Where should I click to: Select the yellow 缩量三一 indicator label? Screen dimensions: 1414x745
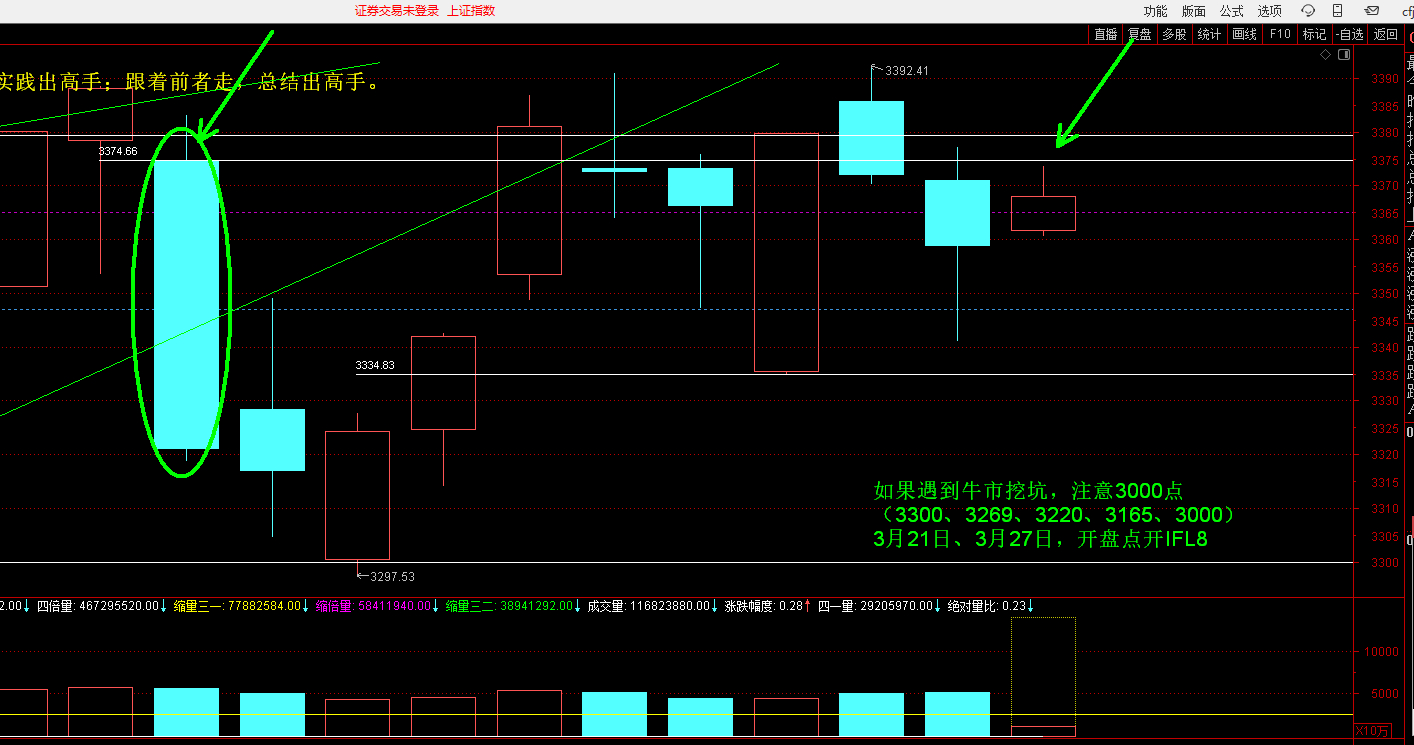241,606
